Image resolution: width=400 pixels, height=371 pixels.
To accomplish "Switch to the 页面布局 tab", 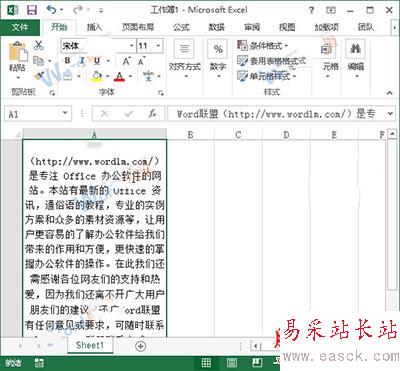I will click(x=138, y=27).
